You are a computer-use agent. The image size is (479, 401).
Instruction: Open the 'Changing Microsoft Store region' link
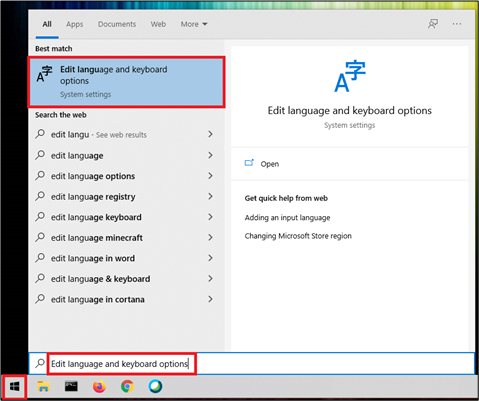(298, 236)
